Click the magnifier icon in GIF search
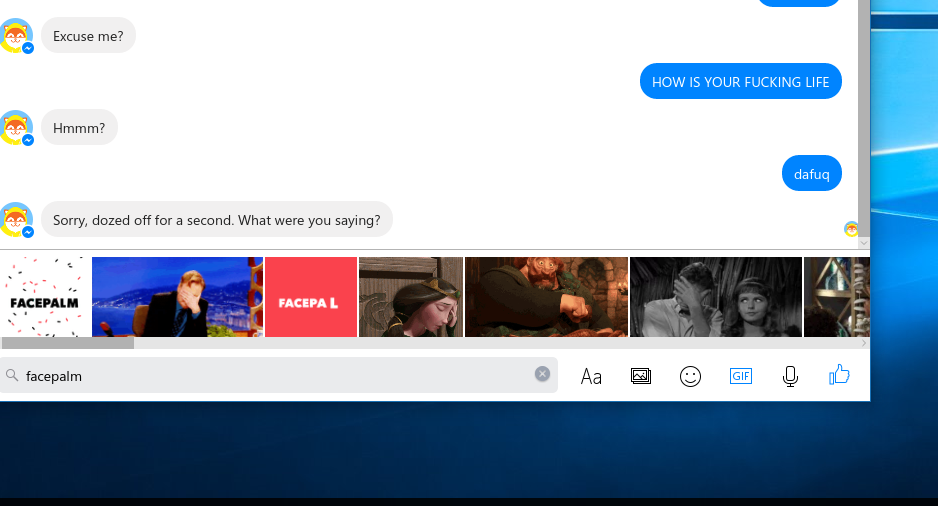Image resolution: width=938 pixels, height=506 pixels. point(12,375)
